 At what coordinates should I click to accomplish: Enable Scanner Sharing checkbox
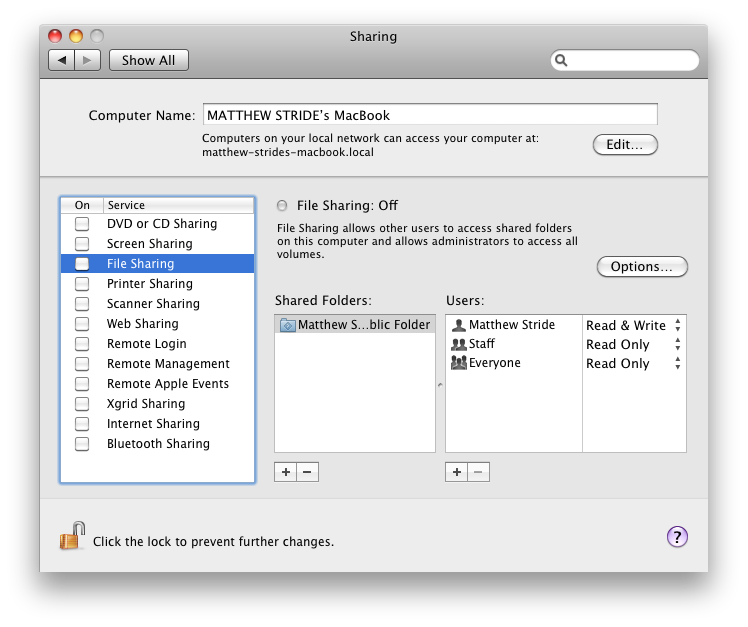(x=82, y=304)
